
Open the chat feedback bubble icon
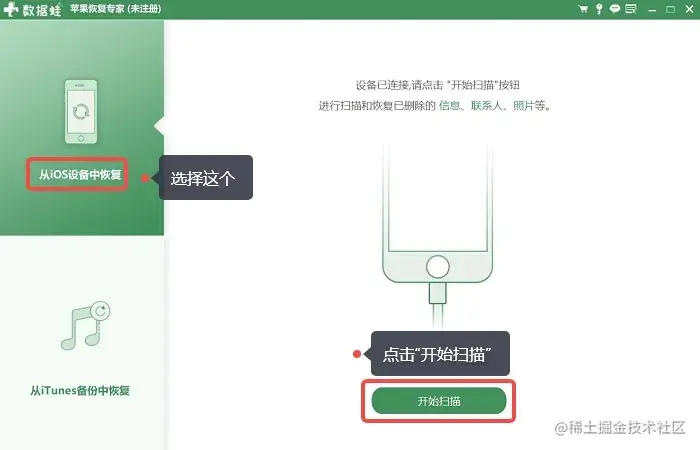point(615,9)
